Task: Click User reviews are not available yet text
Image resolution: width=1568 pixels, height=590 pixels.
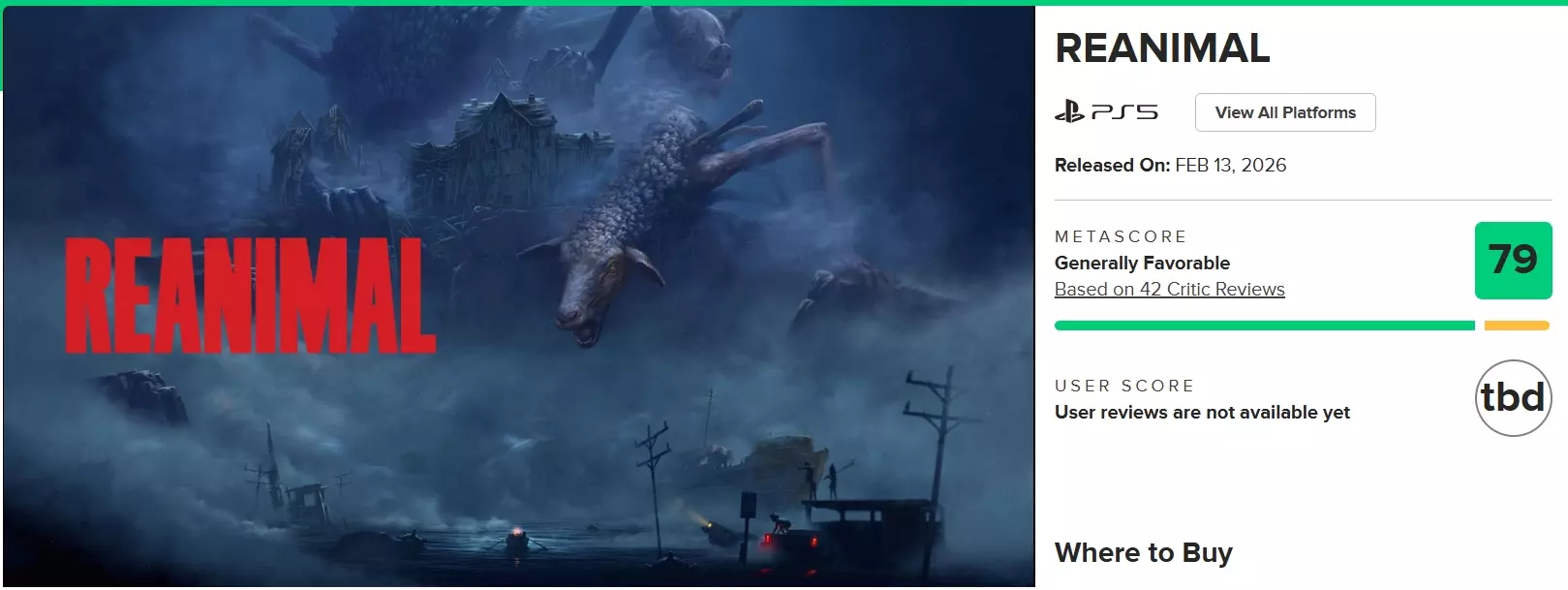Action: (x=1202, y=412)
